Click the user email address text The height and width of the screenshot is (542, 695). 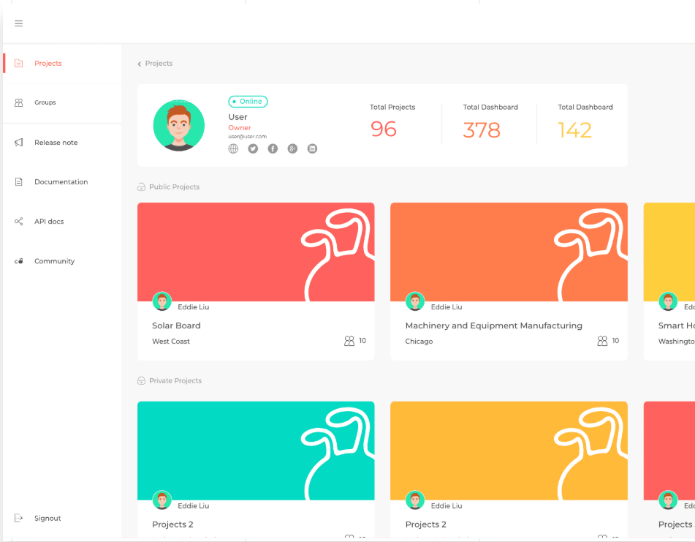click(247, 136)
